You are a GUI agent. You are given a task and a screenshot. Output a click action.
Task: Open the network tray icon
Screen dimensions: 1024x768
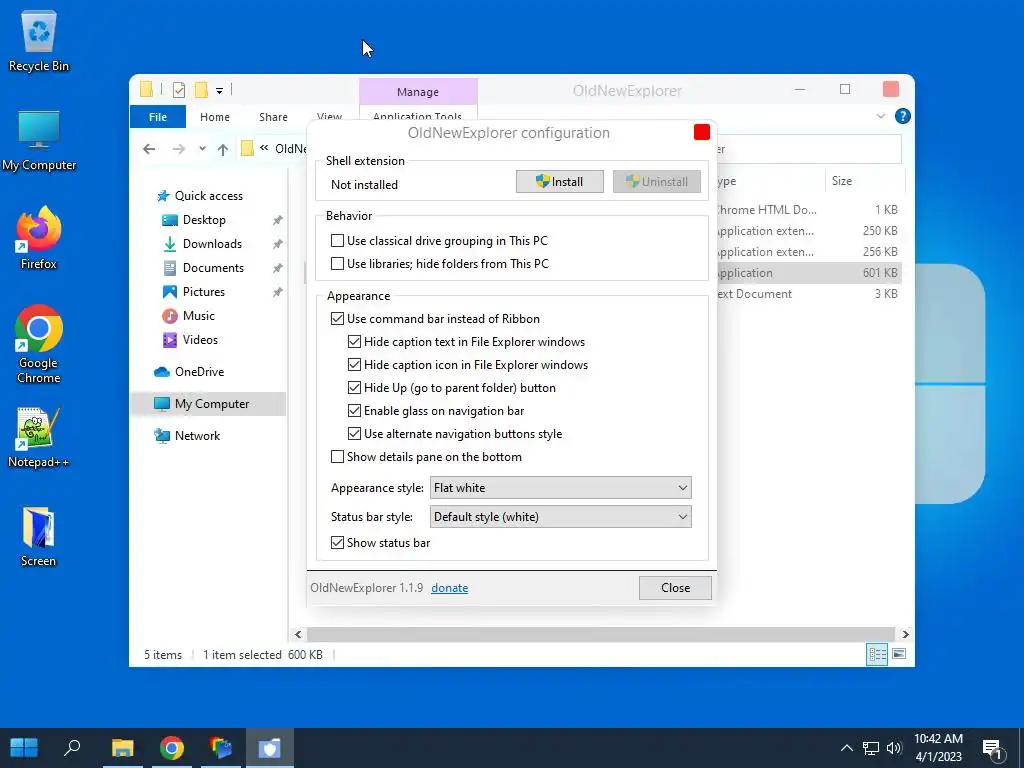click(871, 748)
